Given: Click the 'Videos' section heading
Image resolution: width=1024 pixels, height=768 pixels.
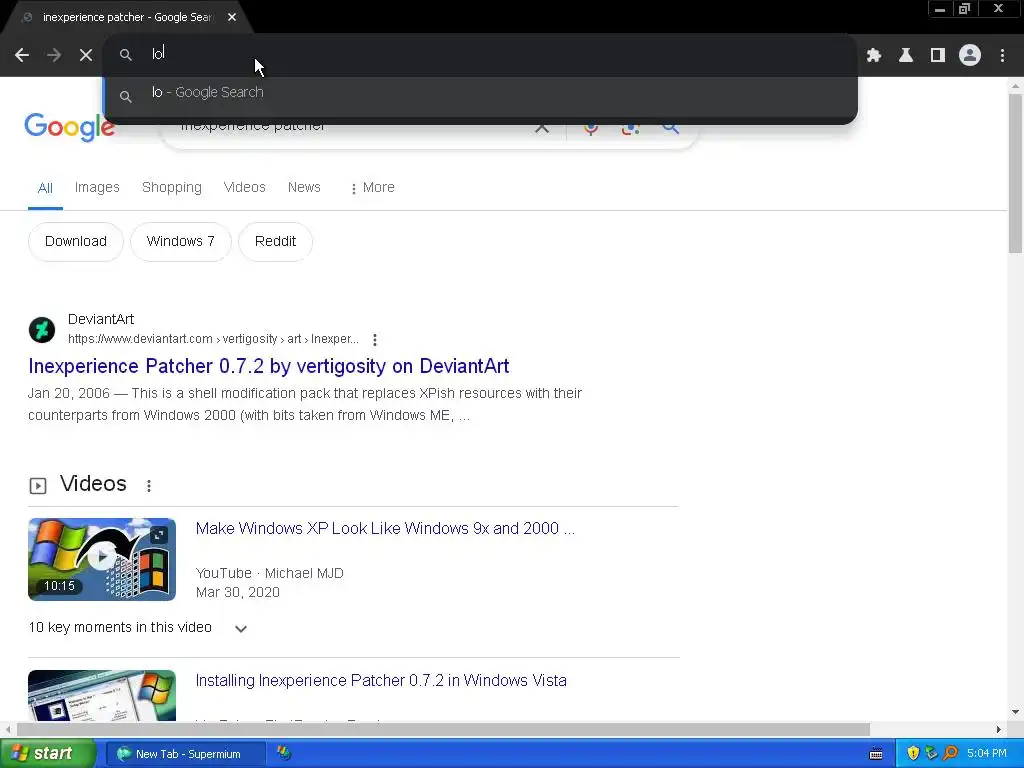Looking at the screenshot, I should (x=93, y=484).
